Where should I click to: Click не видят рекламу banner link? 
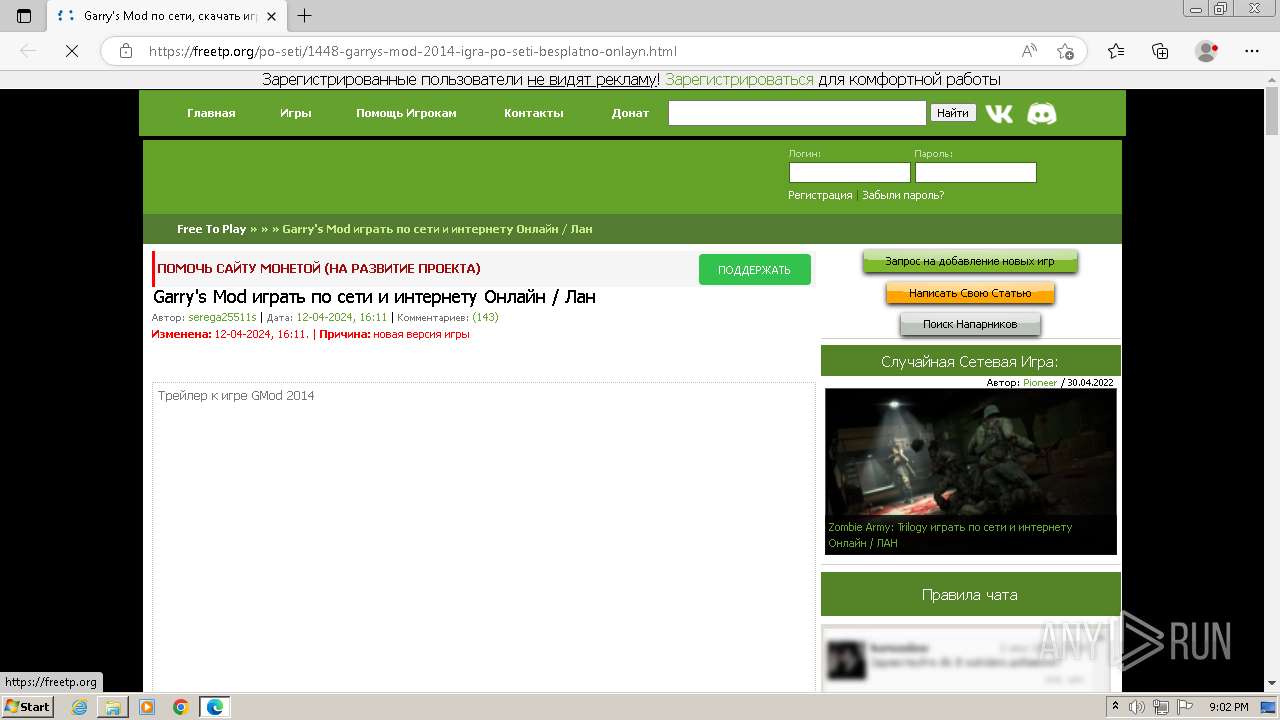click(x=591, y=80)
